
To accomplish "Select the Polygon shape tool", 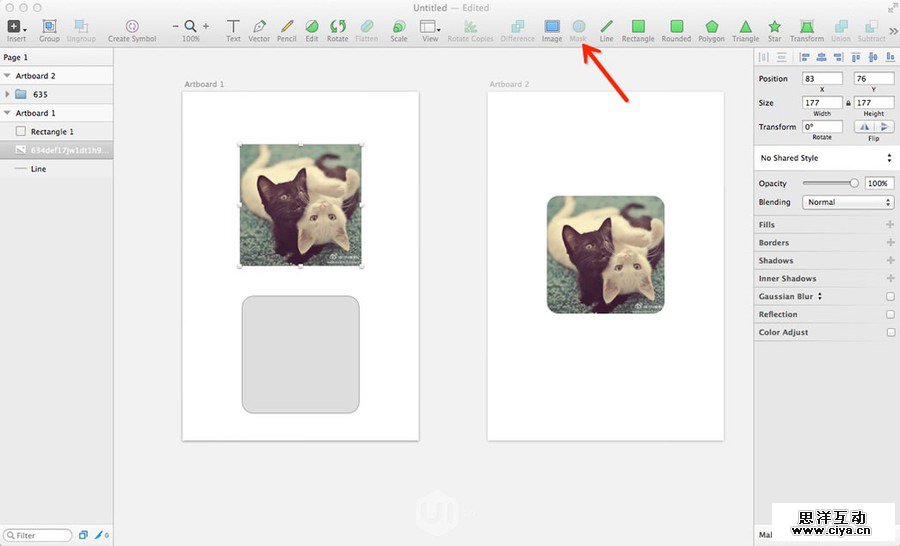I will coord(711,27).
